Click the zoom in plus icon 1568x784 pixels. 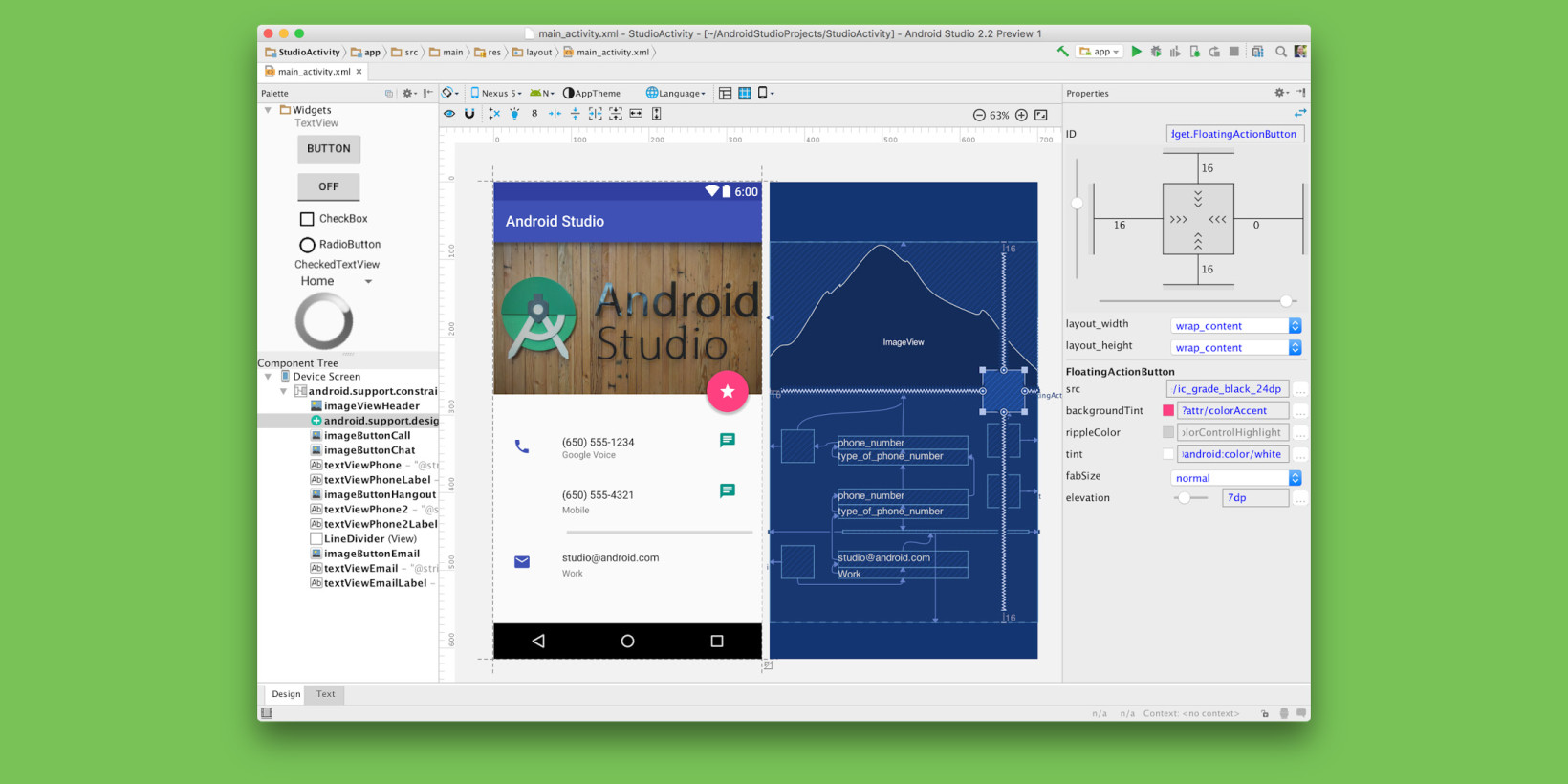click(x=1021, y=115)
